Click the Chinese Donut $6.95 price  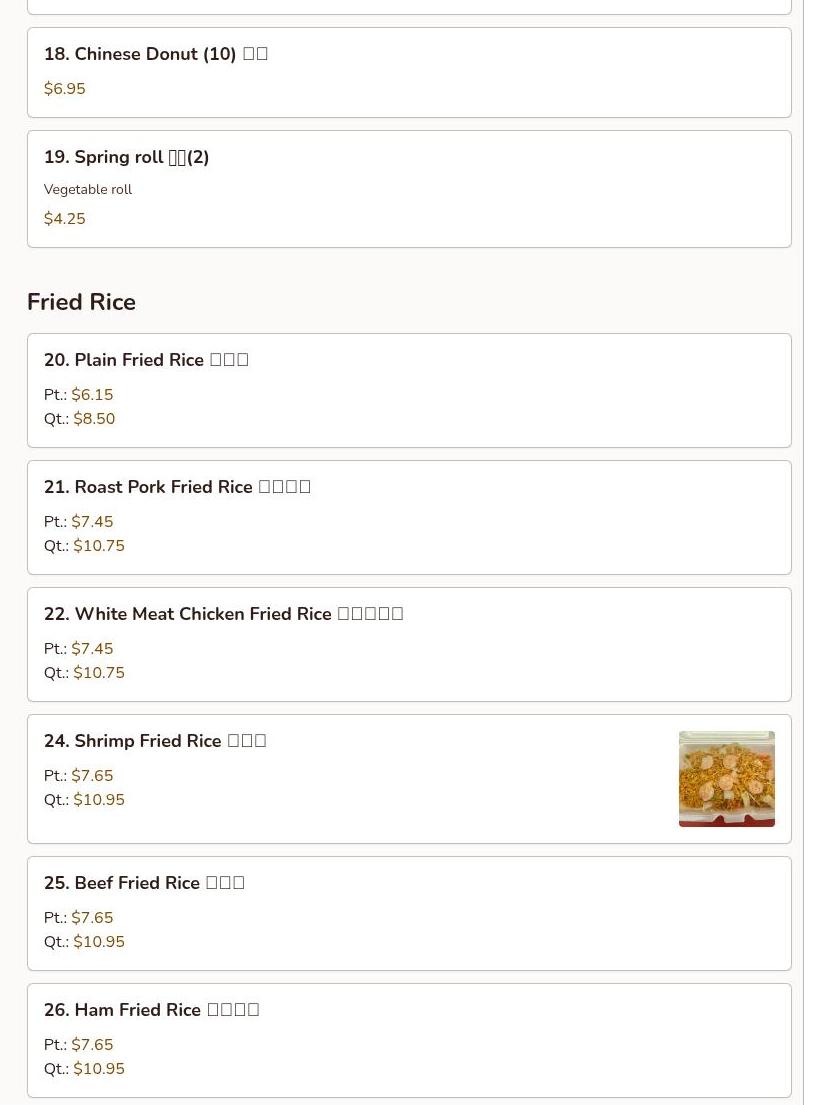[65, 89]
